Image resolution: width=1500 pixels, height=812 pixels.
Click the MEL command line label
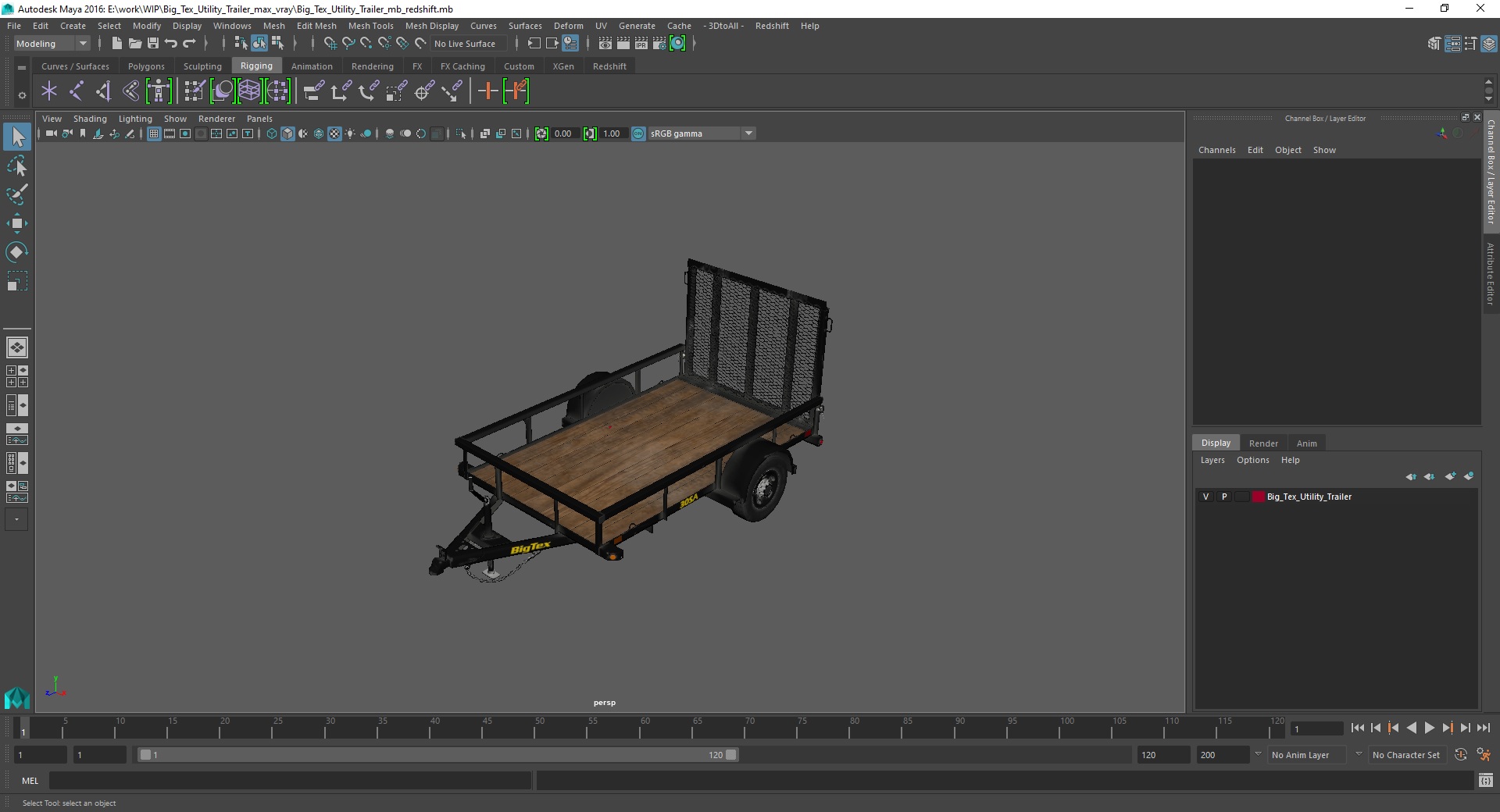30,781
